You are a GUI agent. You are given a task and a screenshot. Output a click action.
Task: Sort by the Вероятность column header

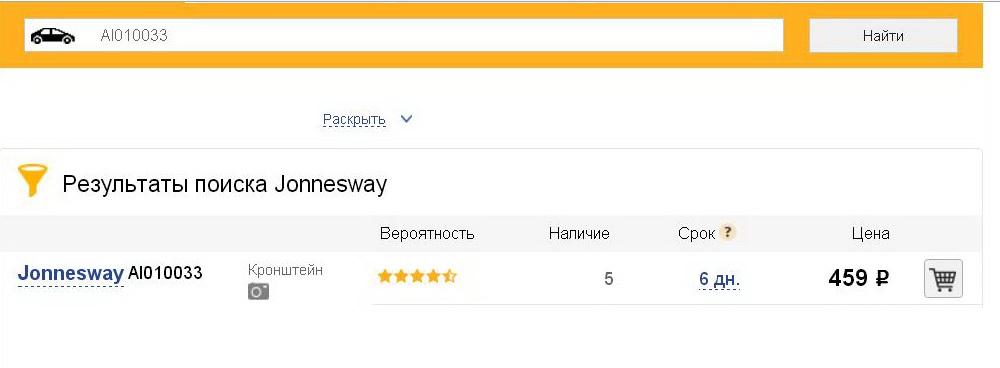pyautogui.click(x=427, y=233)
